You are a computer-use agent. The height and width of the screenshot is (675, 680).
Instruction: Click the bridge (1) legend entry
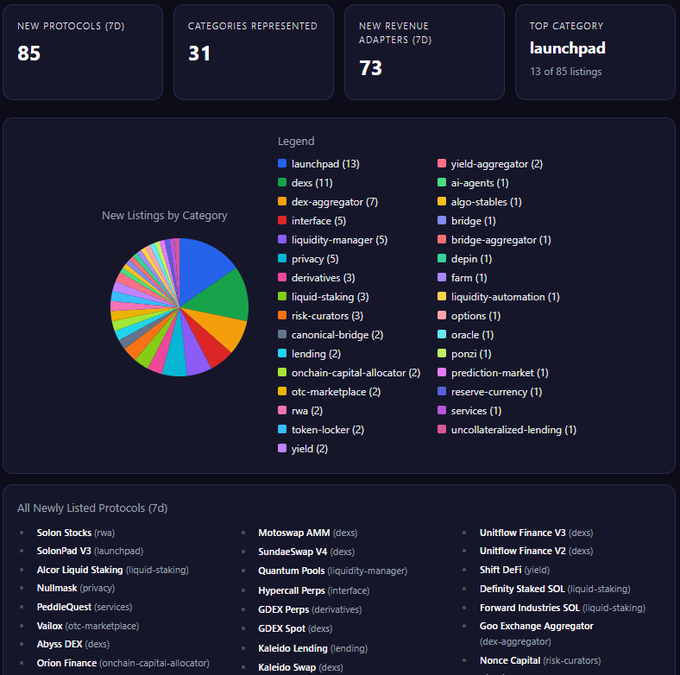click(467, 221)
